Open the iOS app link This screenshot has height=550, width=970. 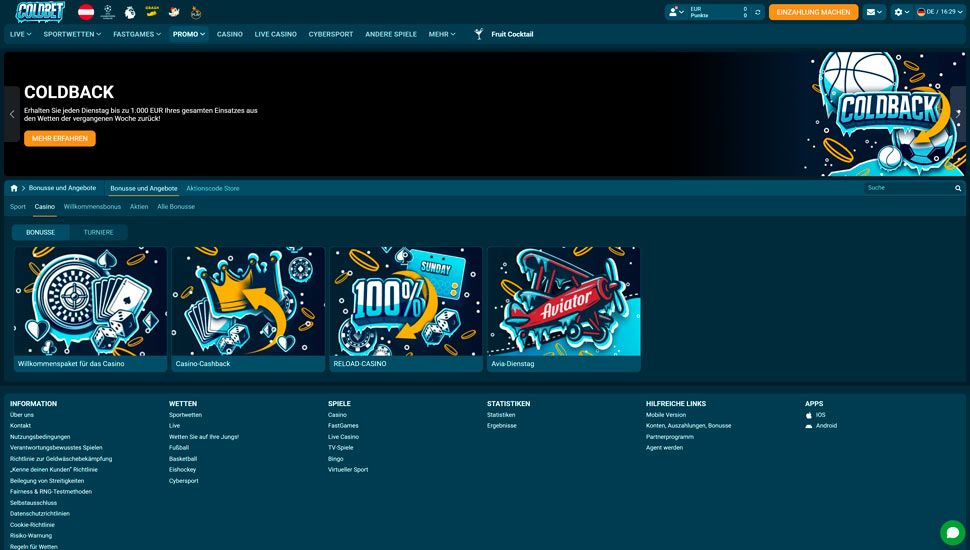click(x=815, y=415)
